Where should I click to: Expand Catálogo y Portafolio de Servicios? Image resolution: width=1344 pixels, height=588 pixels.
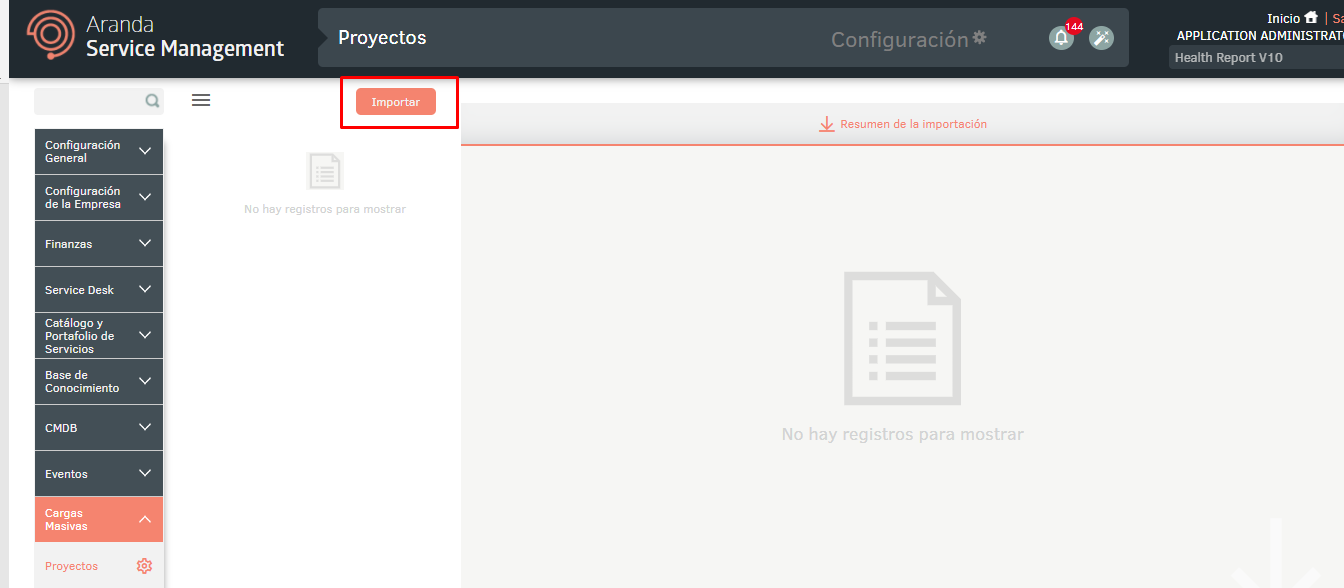99,336
